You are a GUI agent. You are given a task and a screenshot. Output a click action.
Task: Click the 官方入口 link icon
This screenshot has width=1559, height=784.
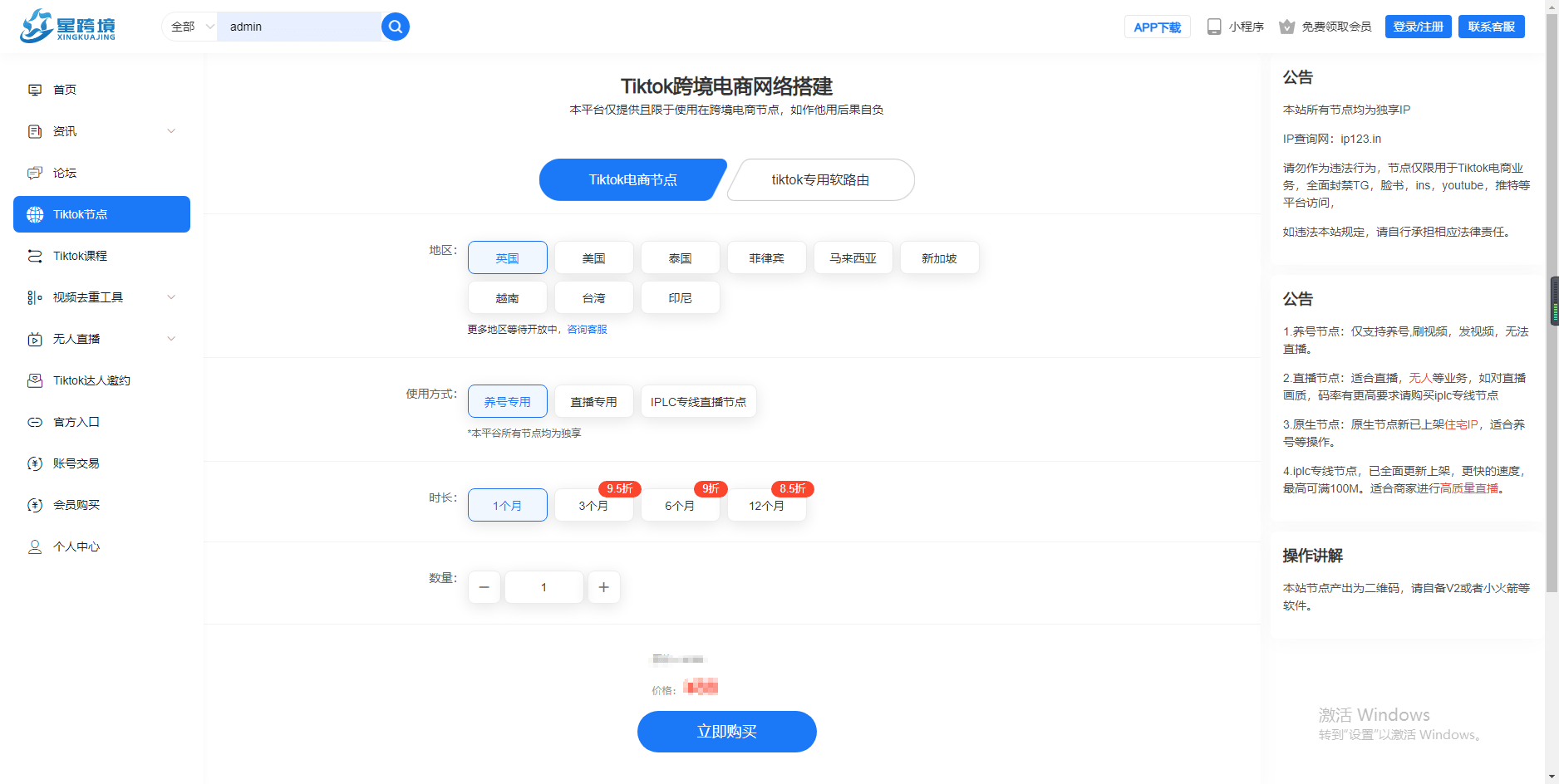35,422
